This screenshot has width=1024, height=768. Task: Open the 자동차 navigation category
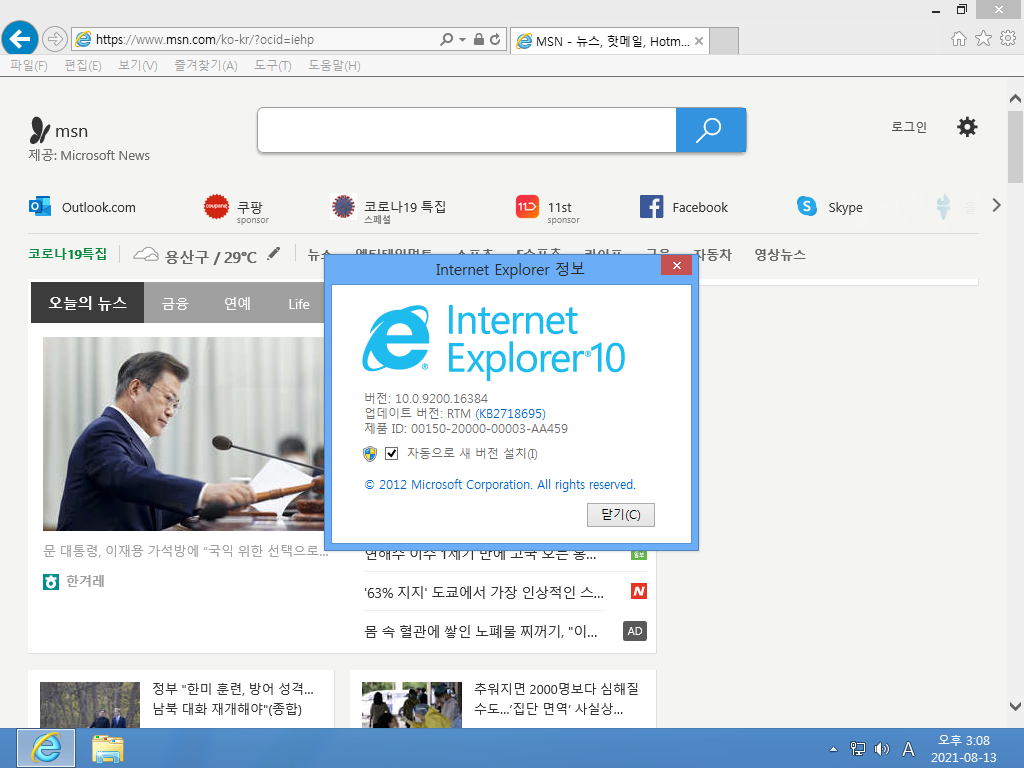click(x=712, y=255)
